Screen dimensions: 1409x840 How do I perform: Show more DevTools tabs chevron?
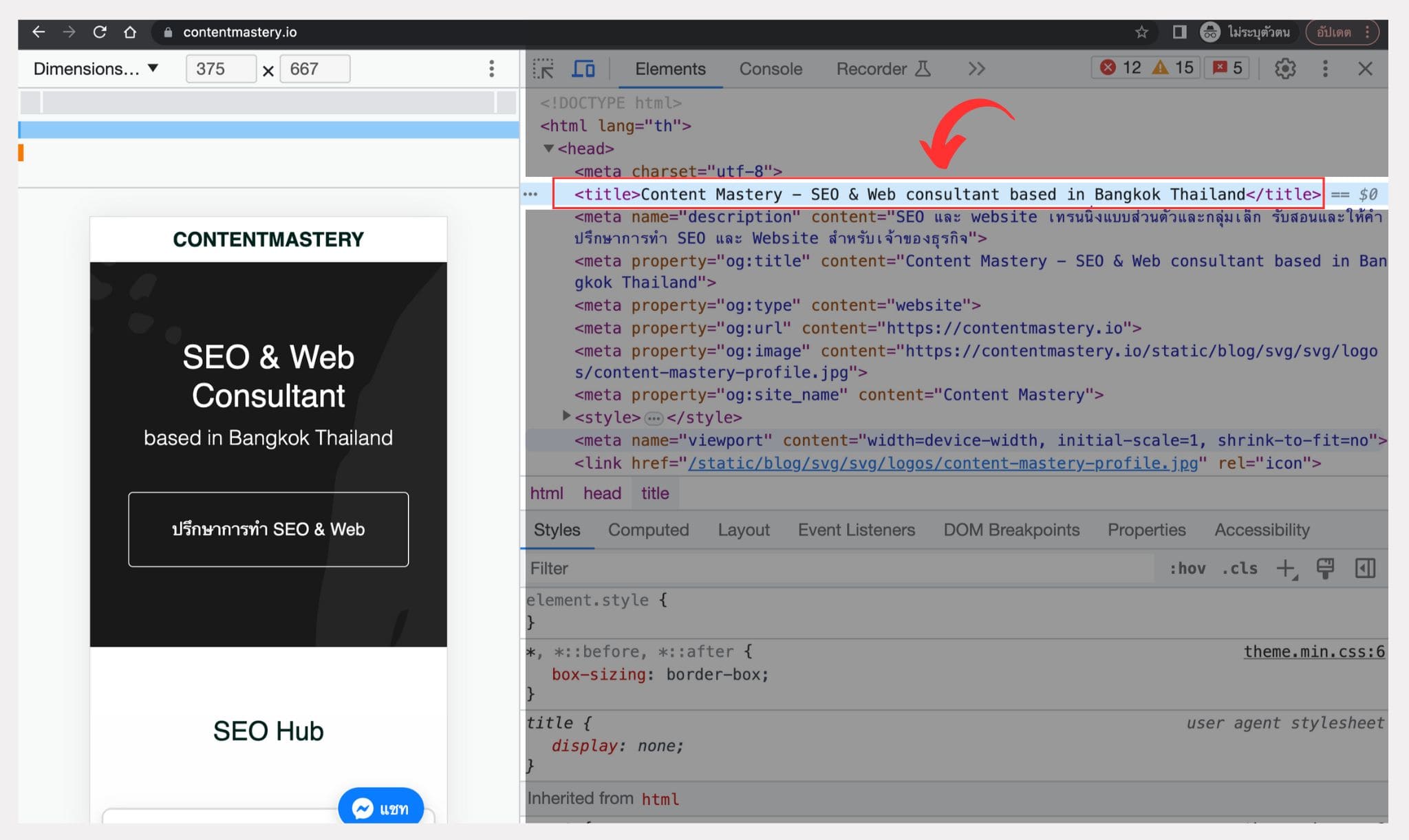[x=976, y=69]
